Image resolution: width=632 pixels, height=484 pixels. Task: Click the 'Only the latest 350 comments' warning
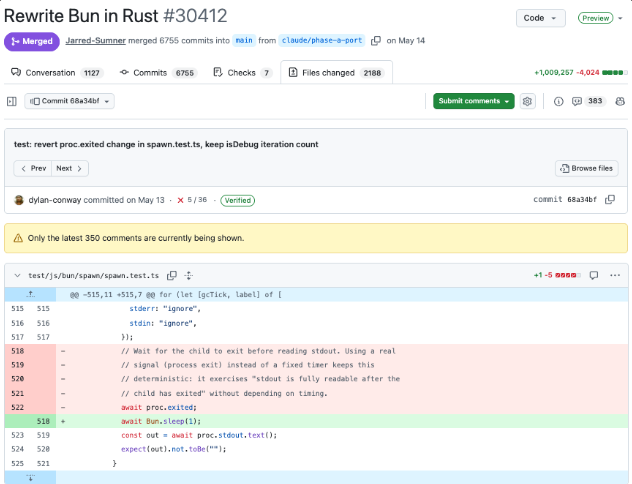(316, 238)
